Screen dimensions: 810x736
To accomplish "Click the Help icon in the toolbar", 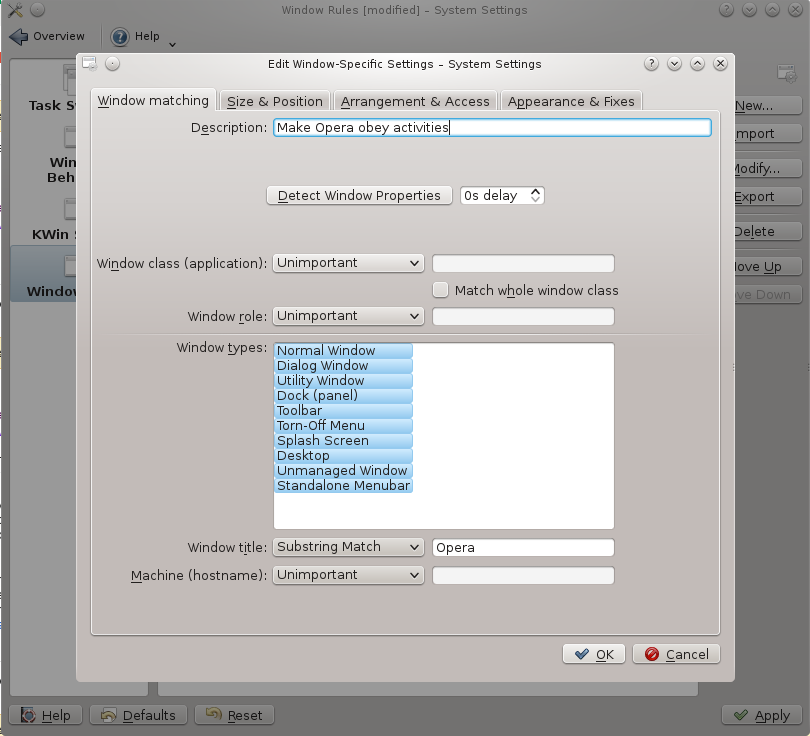I will 120,36.
